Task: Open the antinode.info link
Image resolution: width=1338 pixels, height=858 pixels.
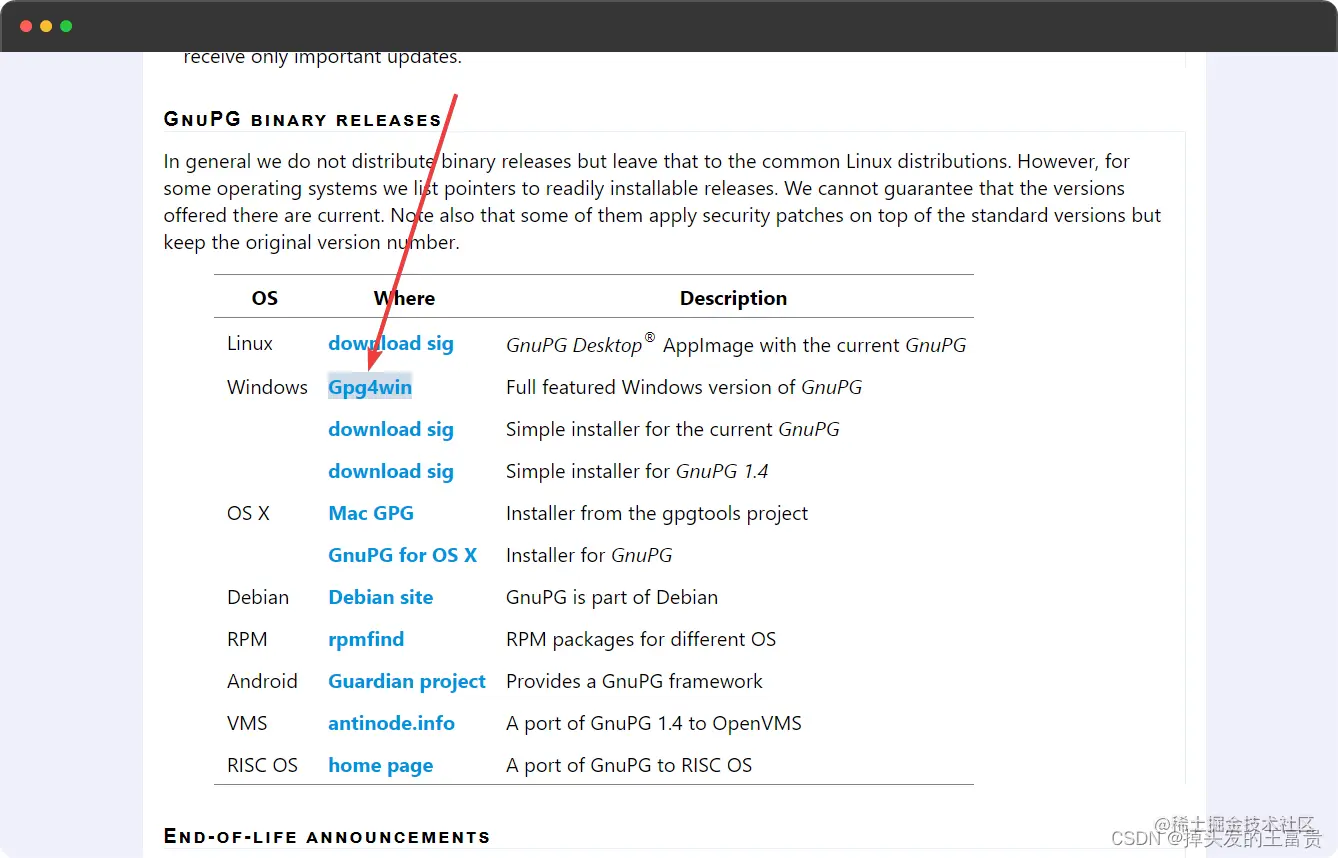Action: [391, 723]
